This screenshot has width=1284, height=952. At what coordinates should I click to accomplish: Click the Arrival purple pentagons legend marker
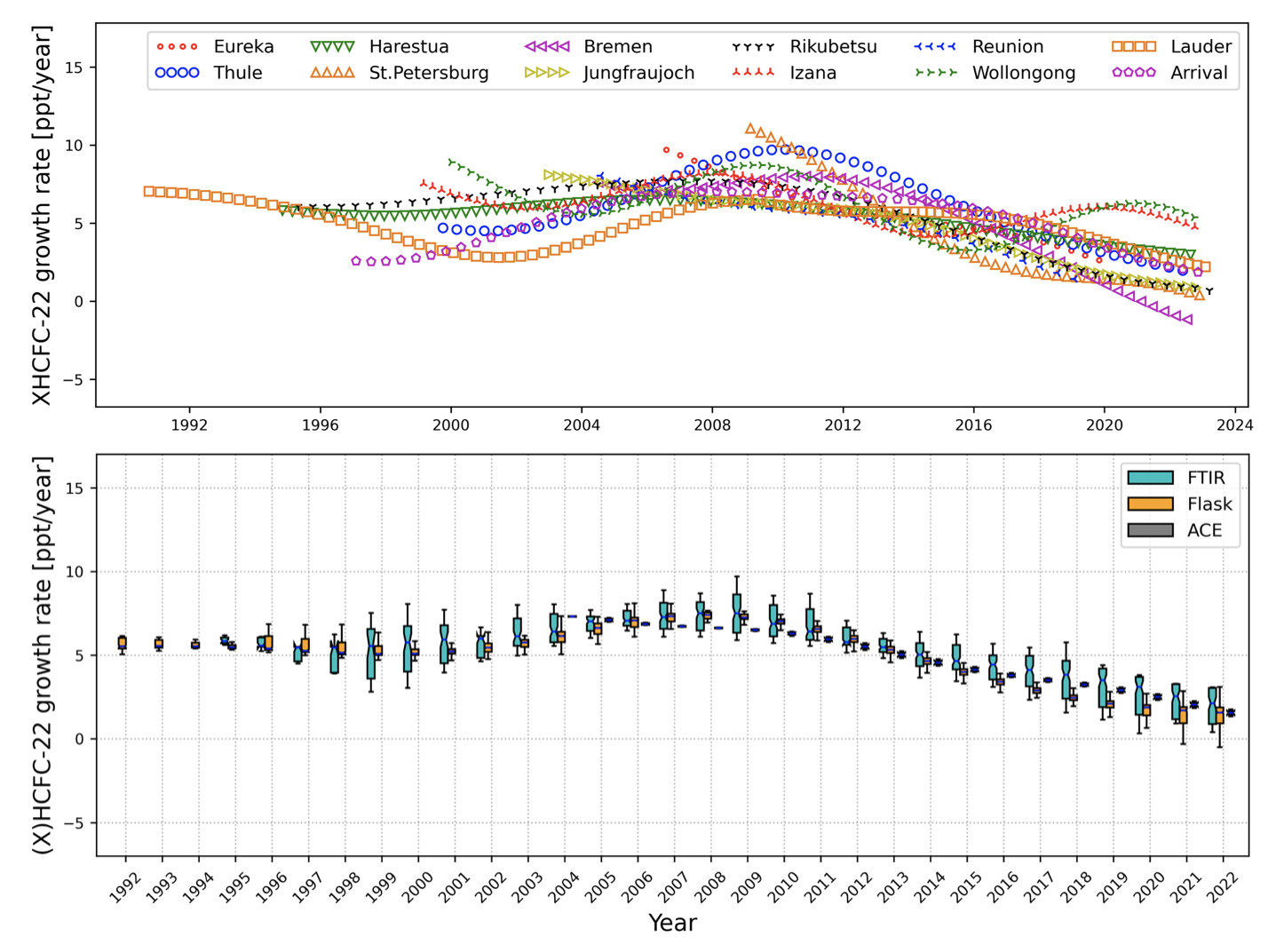click(1134, 73)
